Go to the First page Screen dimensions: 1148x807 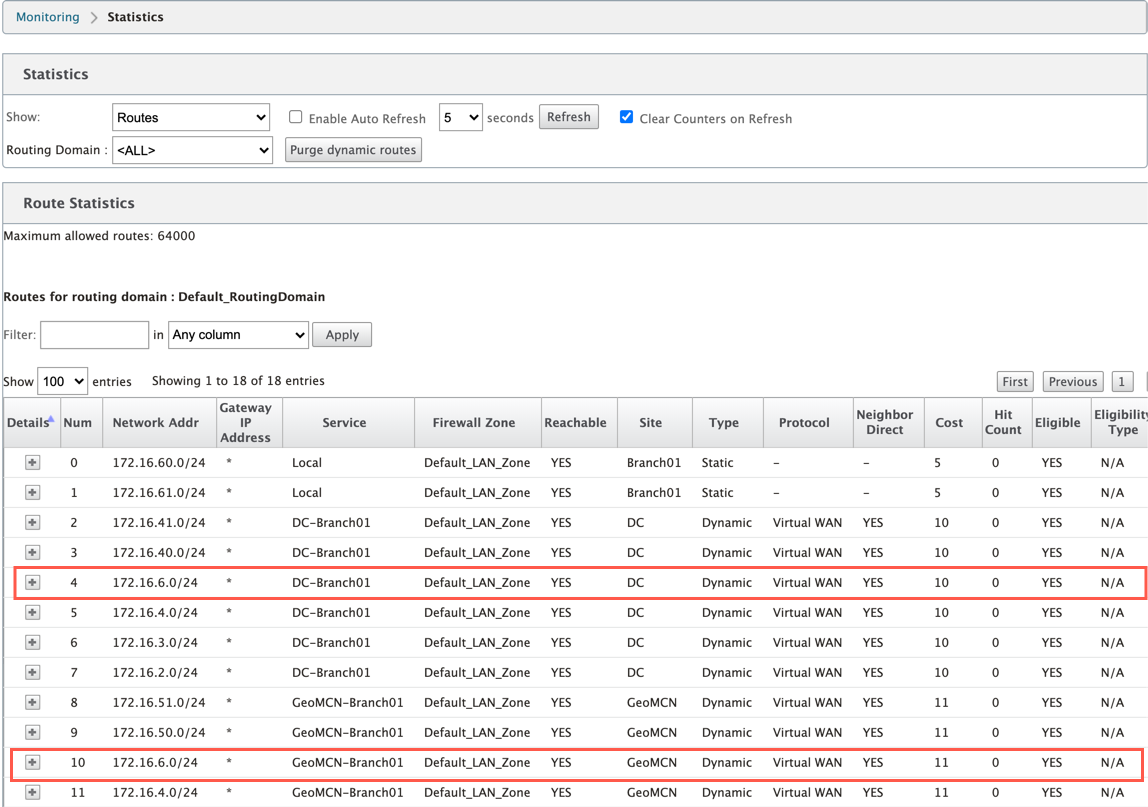point(1015,382)
